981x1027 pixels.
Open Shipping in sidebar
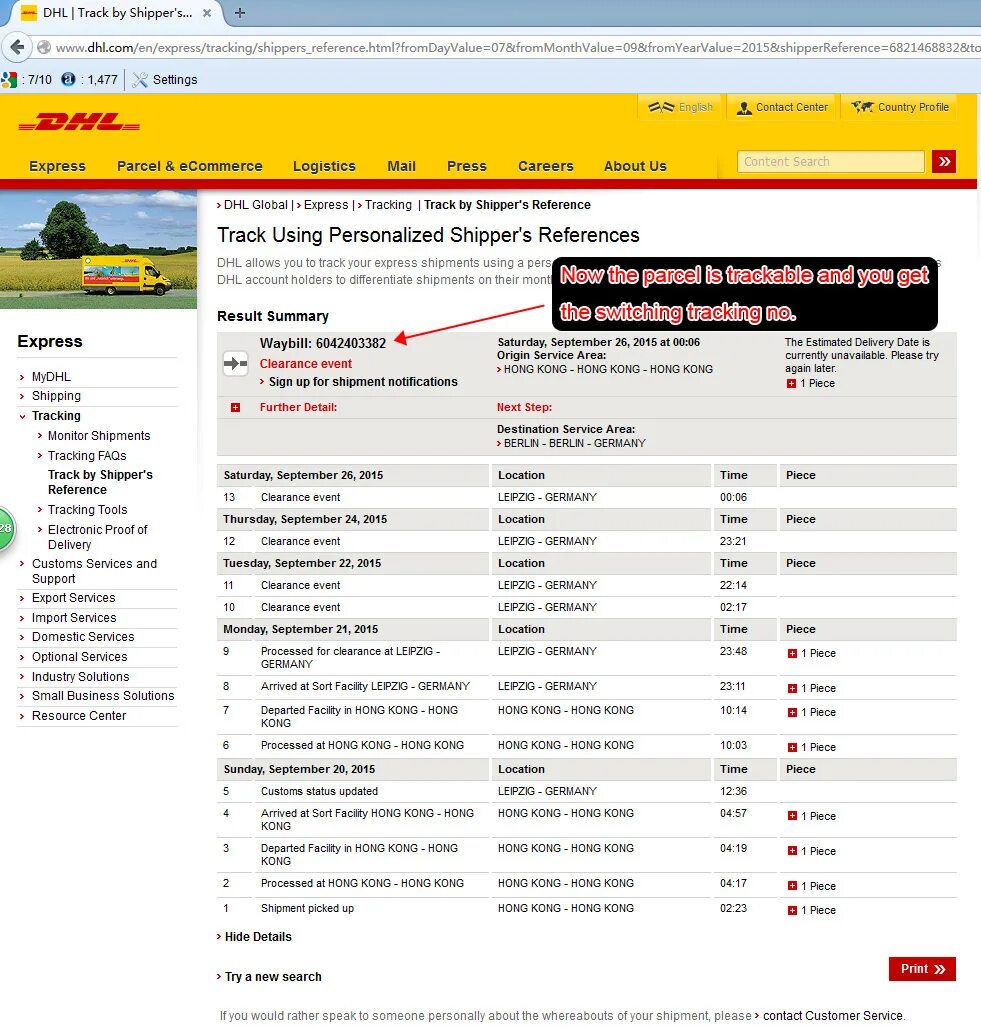[56, 396]
